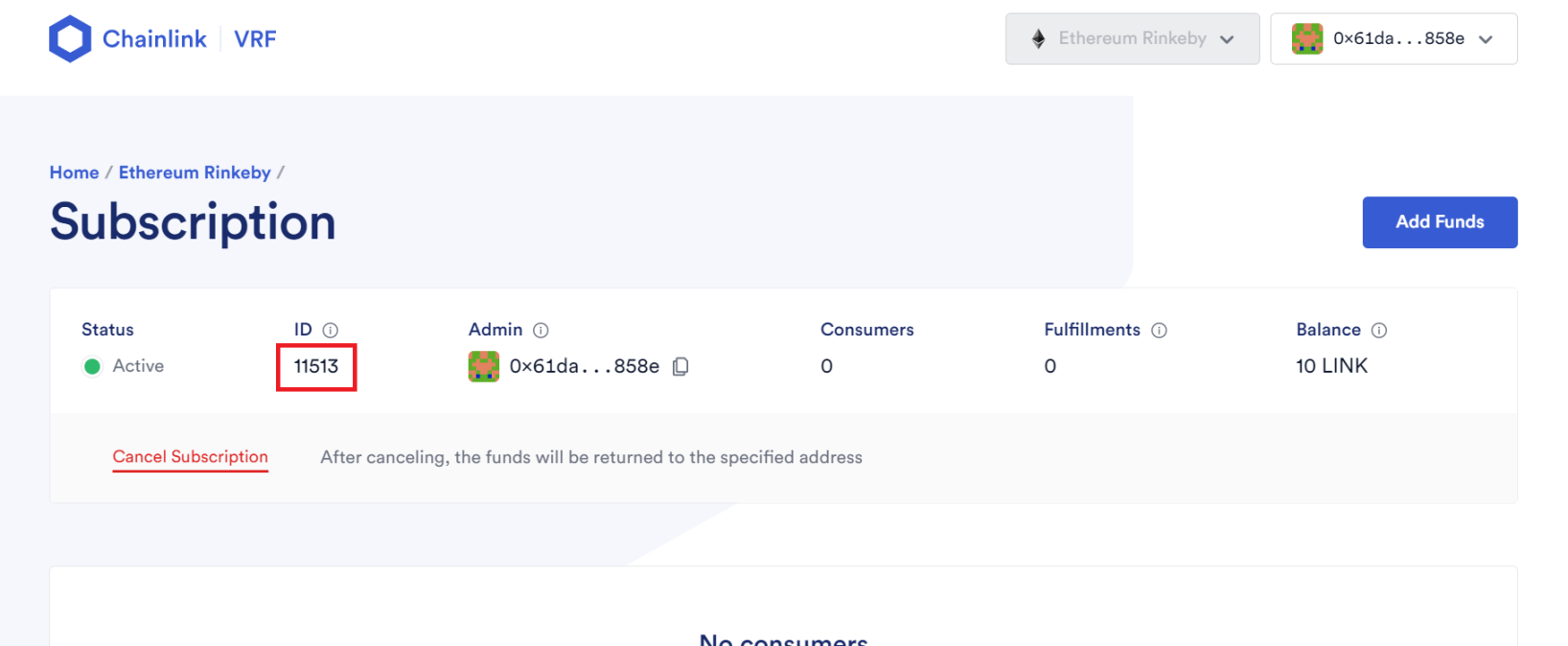The image size is (1568, 646).
Task: Click the Ethereum diamond network icon
Action: (1038, 39)
